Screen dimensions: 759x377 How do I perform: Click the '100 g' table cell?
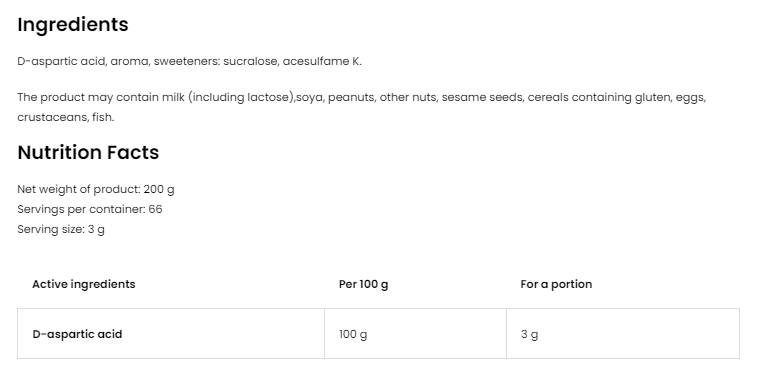point(353,334)
